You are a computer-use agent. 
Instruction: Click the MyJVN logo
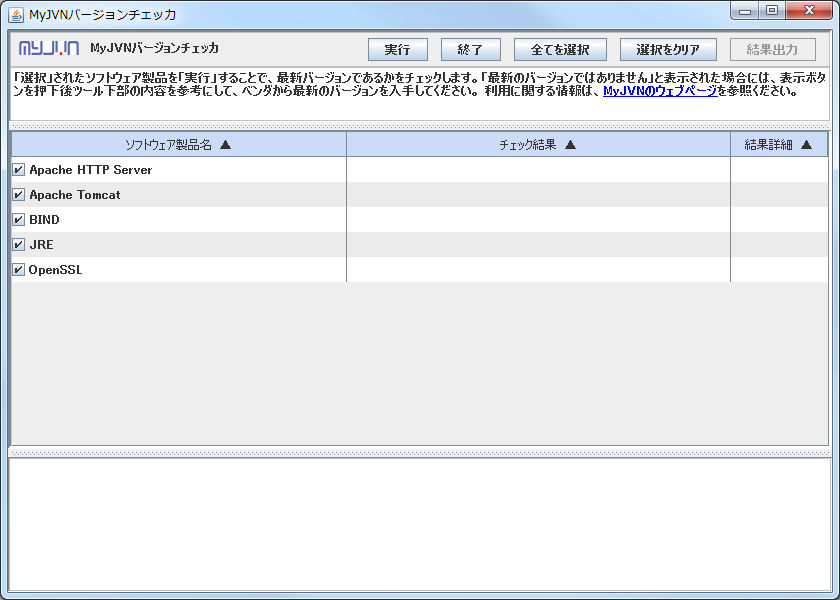(49, 49)
